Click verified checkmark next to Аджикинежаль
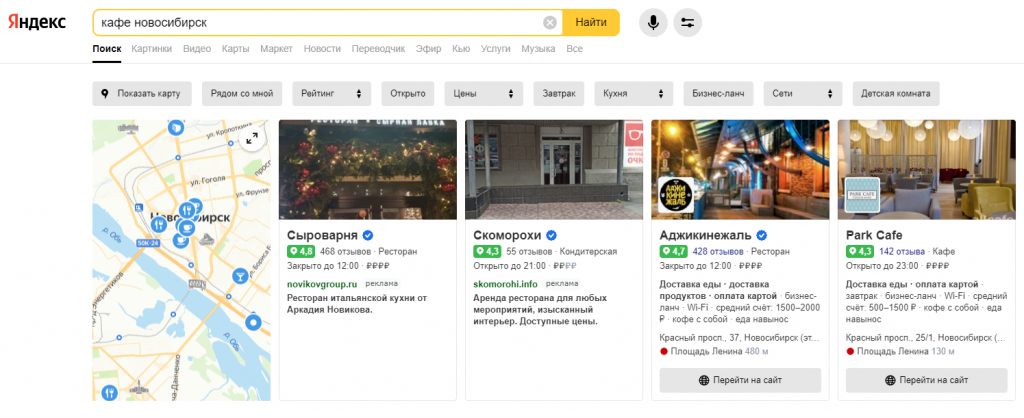 tap(761, 235)
